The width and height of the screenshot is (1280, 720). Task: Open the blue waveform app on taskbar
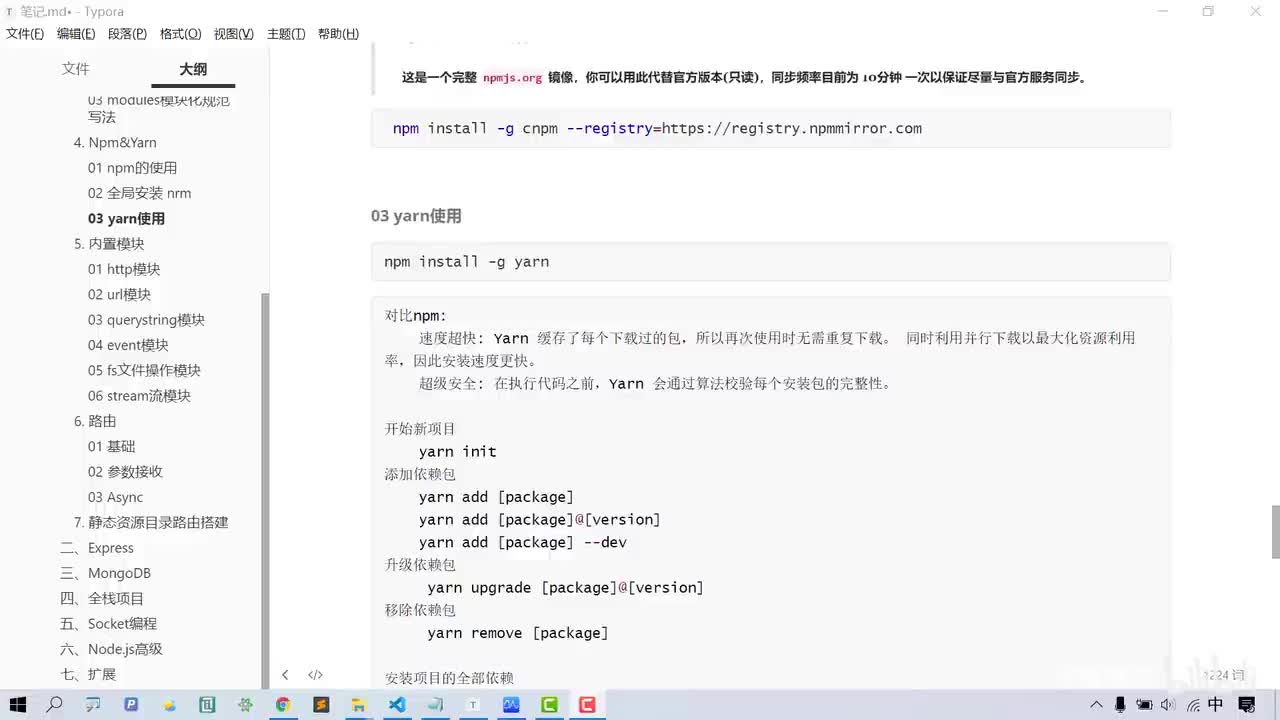click(511, 705)
